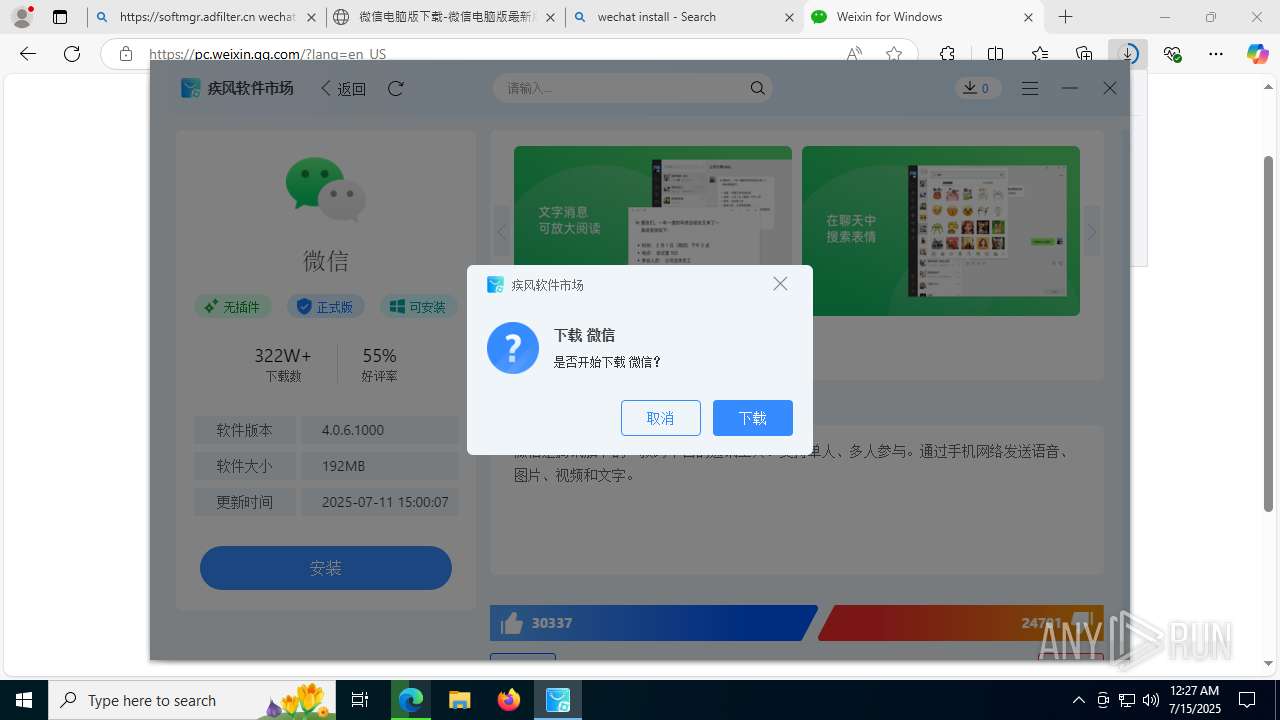Open Edge extensions puzzle icon
Image resolution: width=1280 pixels, height=720 pixels.
947,54
